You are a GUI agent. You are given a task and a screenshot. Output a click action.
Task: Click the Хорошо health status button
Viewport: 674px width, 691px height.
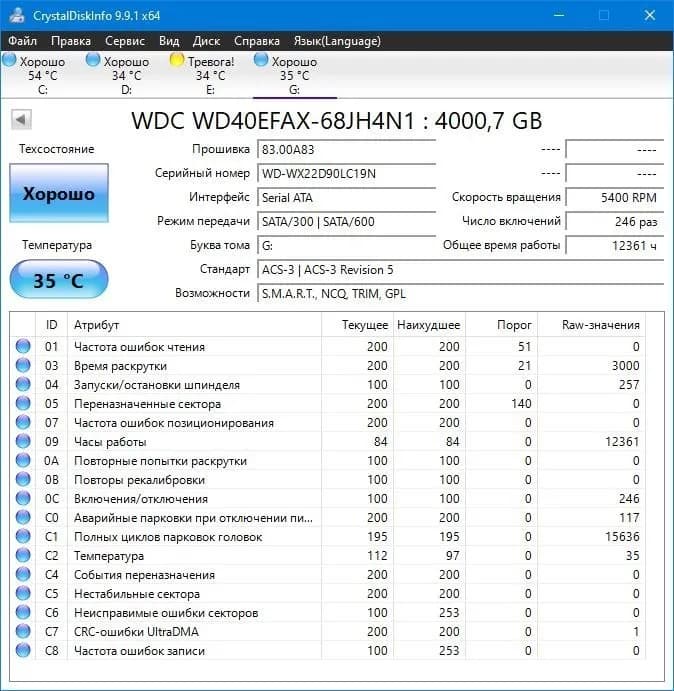(59, 193)
